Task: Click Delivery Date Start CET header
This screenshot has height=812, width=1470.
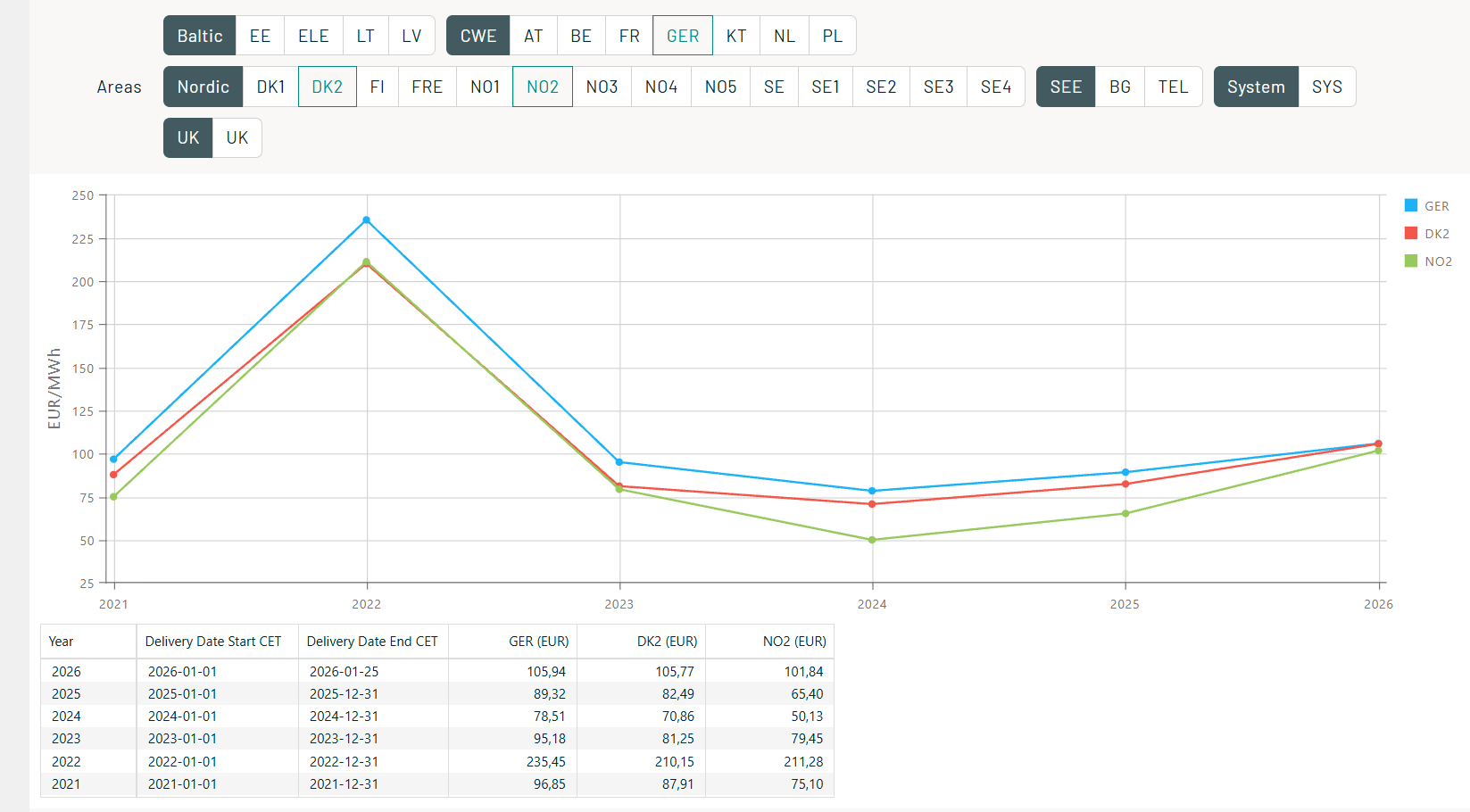Action: click(213, 642)
